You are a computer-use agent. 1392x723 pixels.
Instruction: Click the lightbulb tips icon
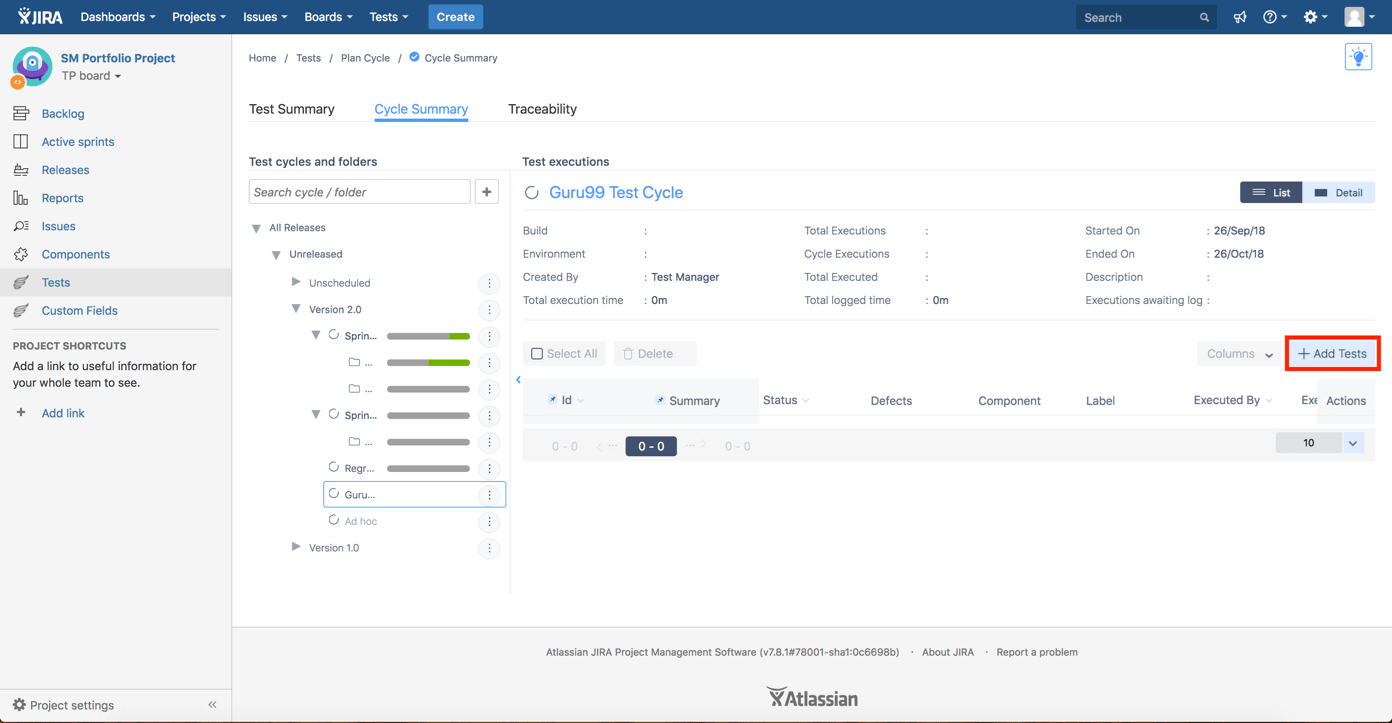click(1358, 58)
